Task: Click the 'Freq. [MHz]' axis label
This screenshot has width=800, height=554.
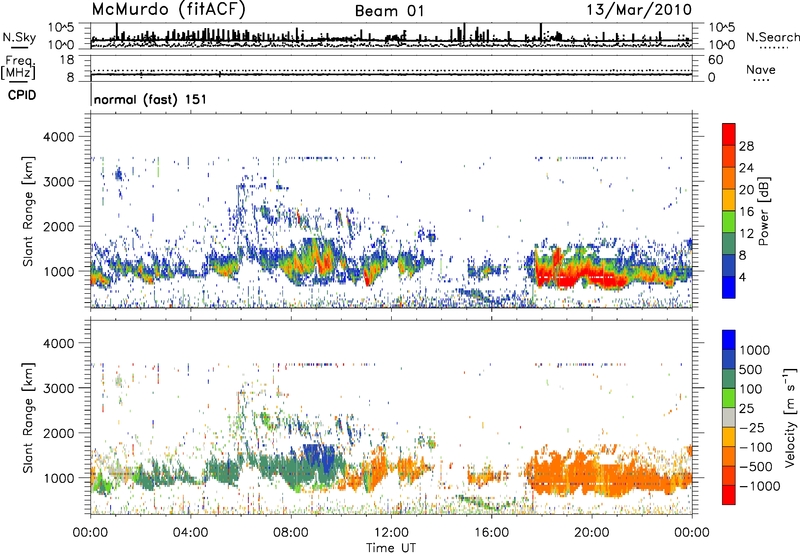Action: [x=18, y=68]
